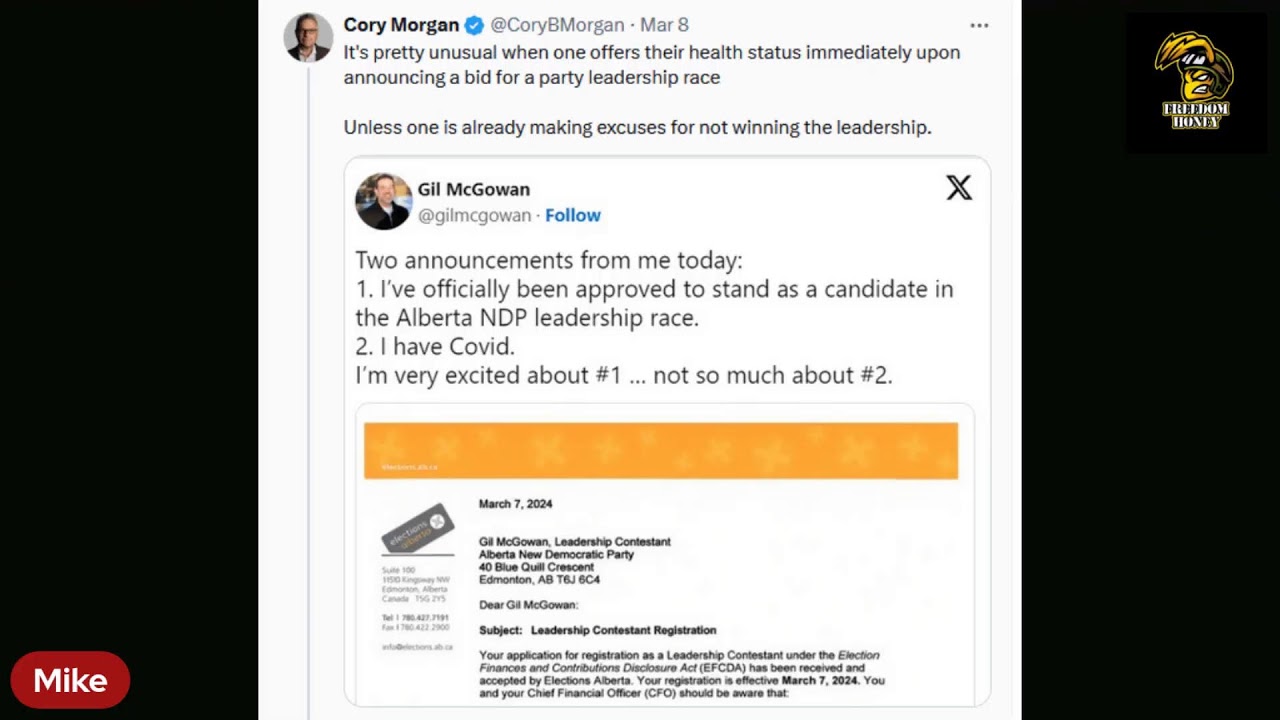Click the X logo in quoted tweet
1280x720 pixels.
point(958,188)
